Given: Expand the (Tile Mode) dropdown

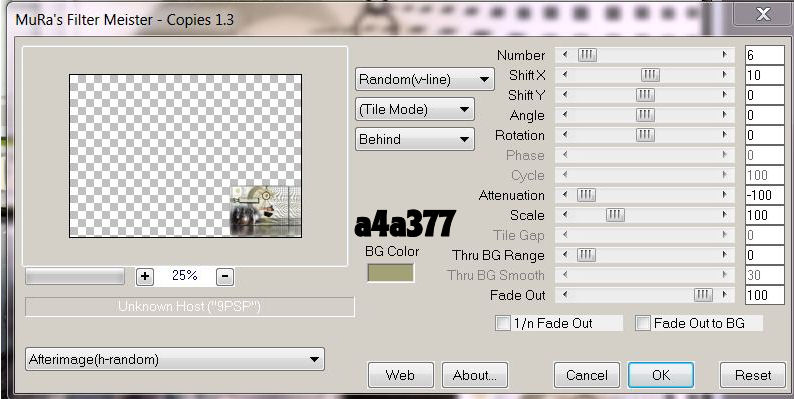Looking at the screenshot, I should pyautogui.click(x=415, y=109).
